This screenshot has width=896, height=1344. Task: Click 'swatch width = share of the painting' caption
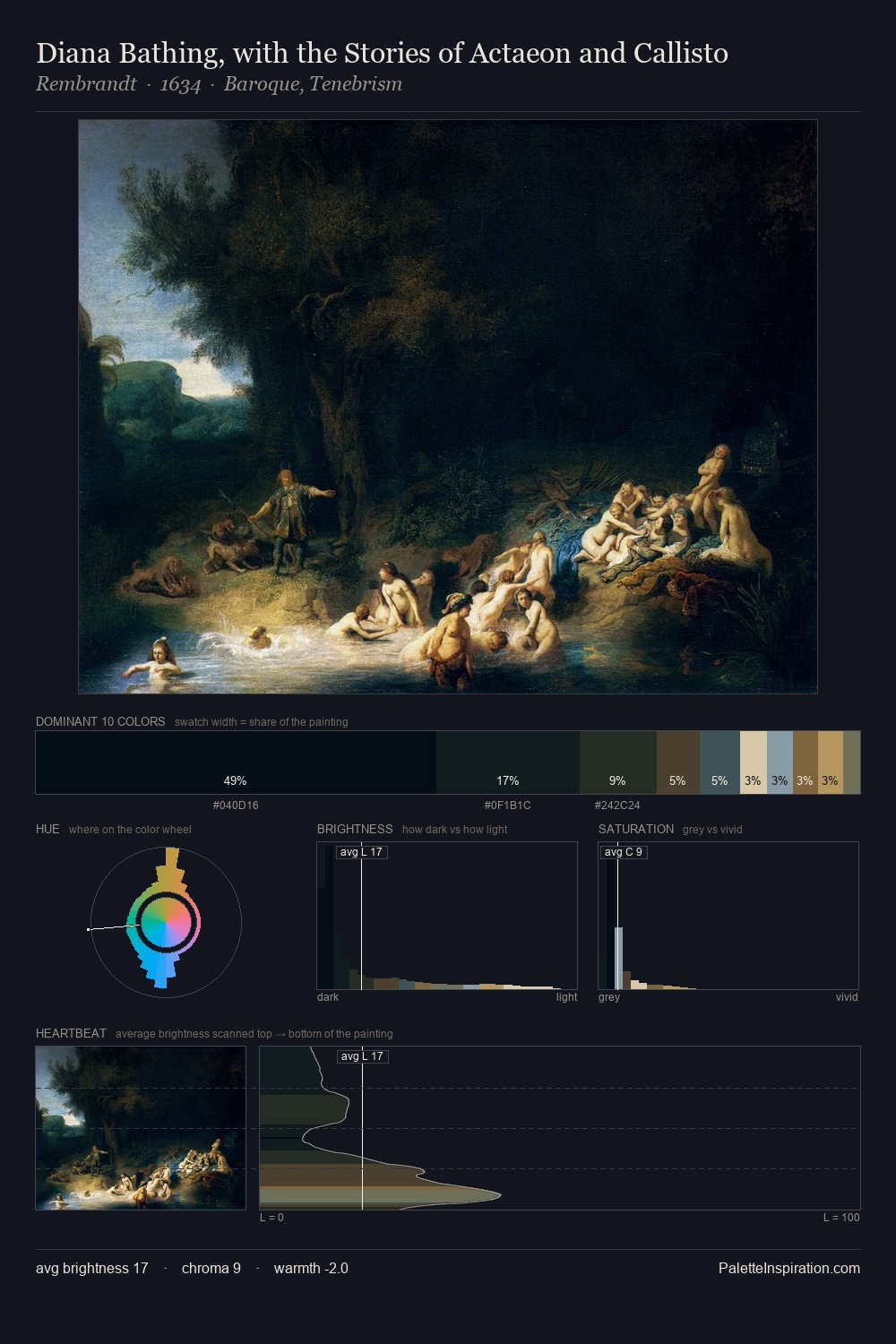(262, 722)
